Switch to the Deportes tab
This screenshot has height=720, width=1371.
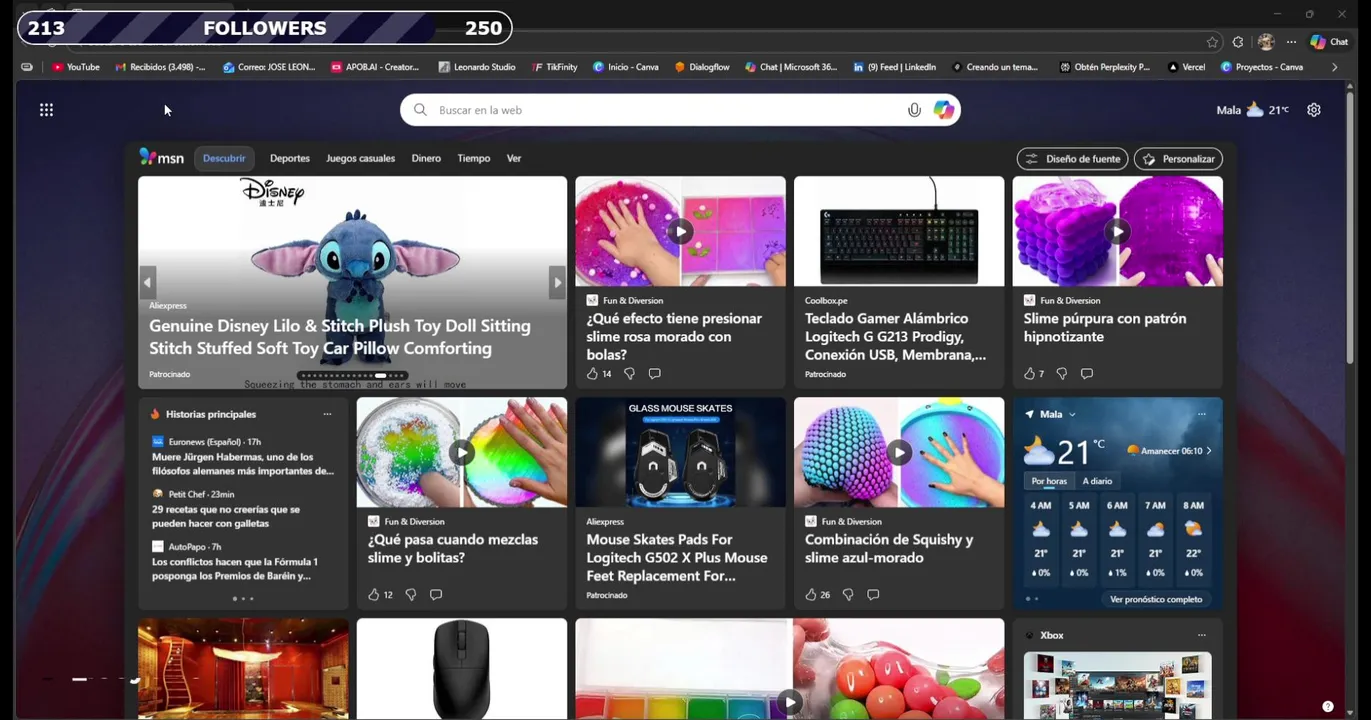[290, 158]
